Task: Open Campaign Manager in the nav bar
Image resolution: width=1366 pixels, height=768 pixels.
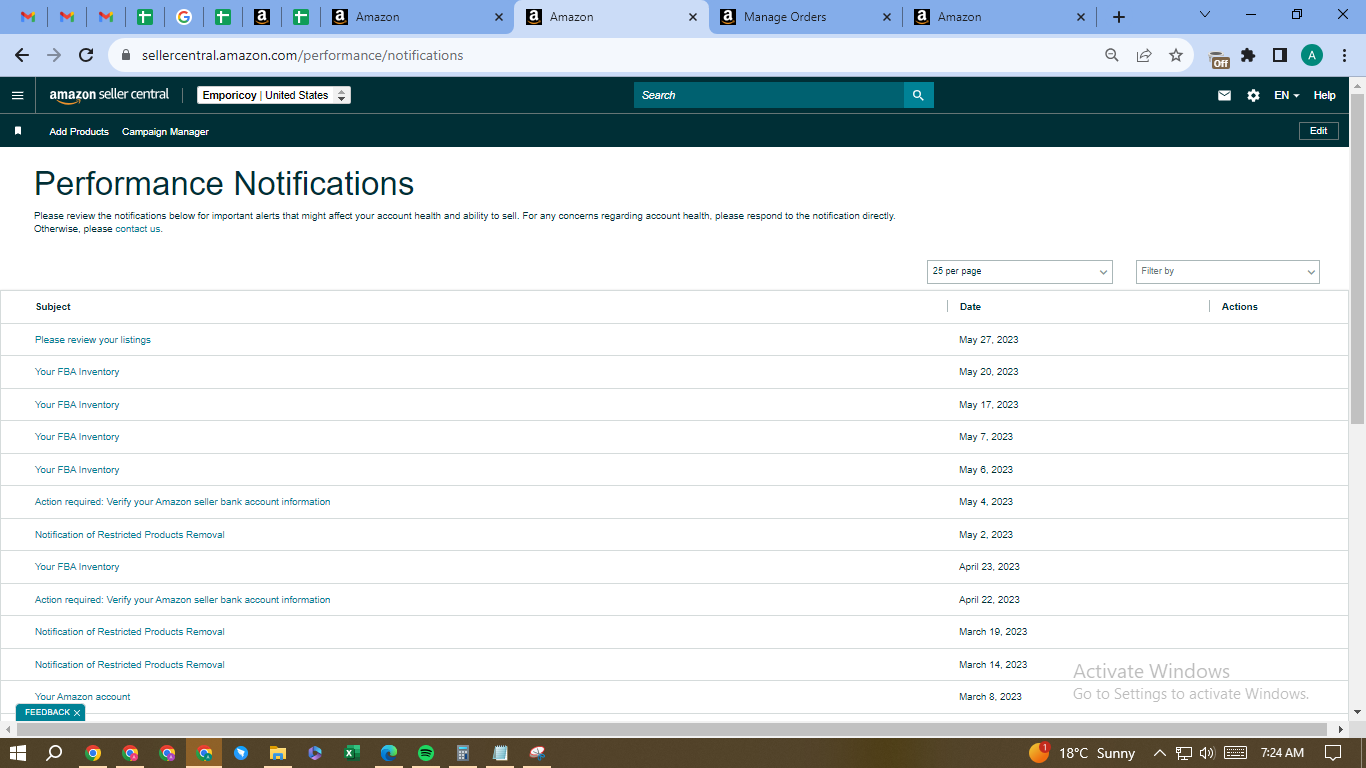Action: 165,131
